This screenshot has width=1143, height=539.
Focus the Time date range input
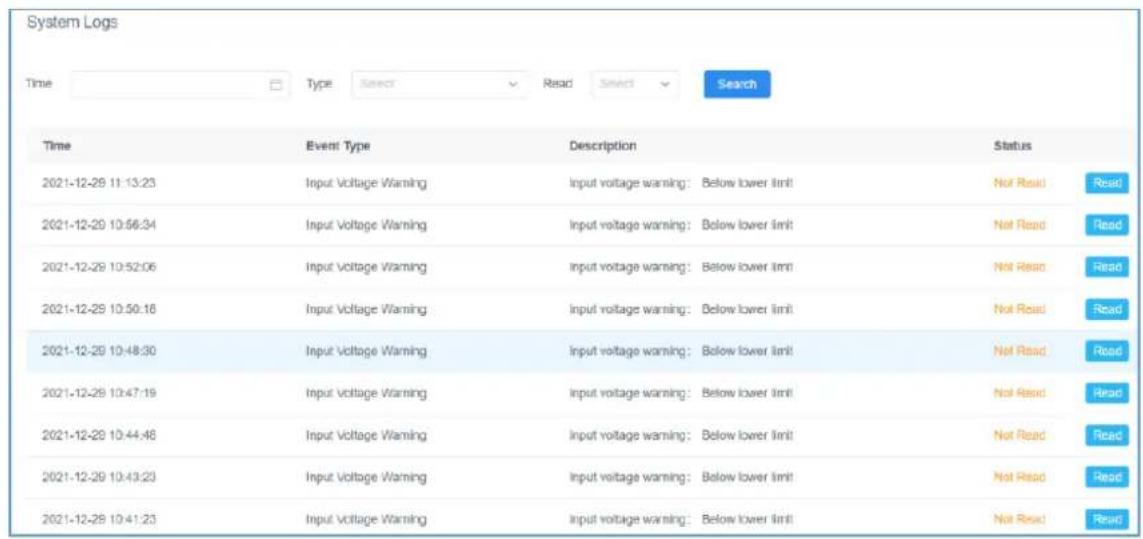point(180,85)
